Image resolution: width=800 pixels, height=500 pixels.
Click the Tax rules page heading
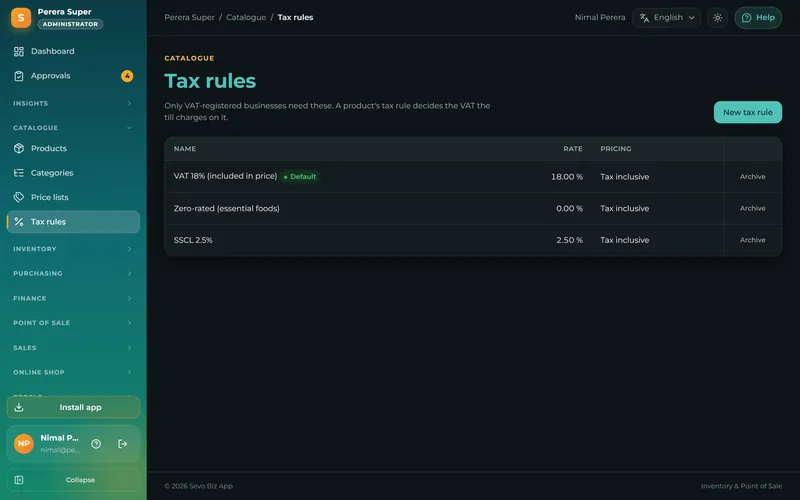pyautogui.click(x=210, y=81)
